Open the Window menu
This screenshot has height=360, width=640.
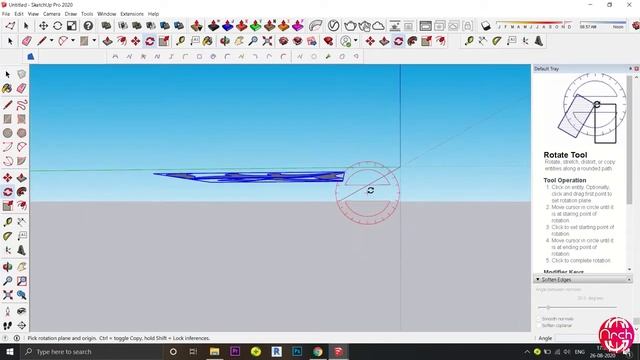tap(107, 14)
